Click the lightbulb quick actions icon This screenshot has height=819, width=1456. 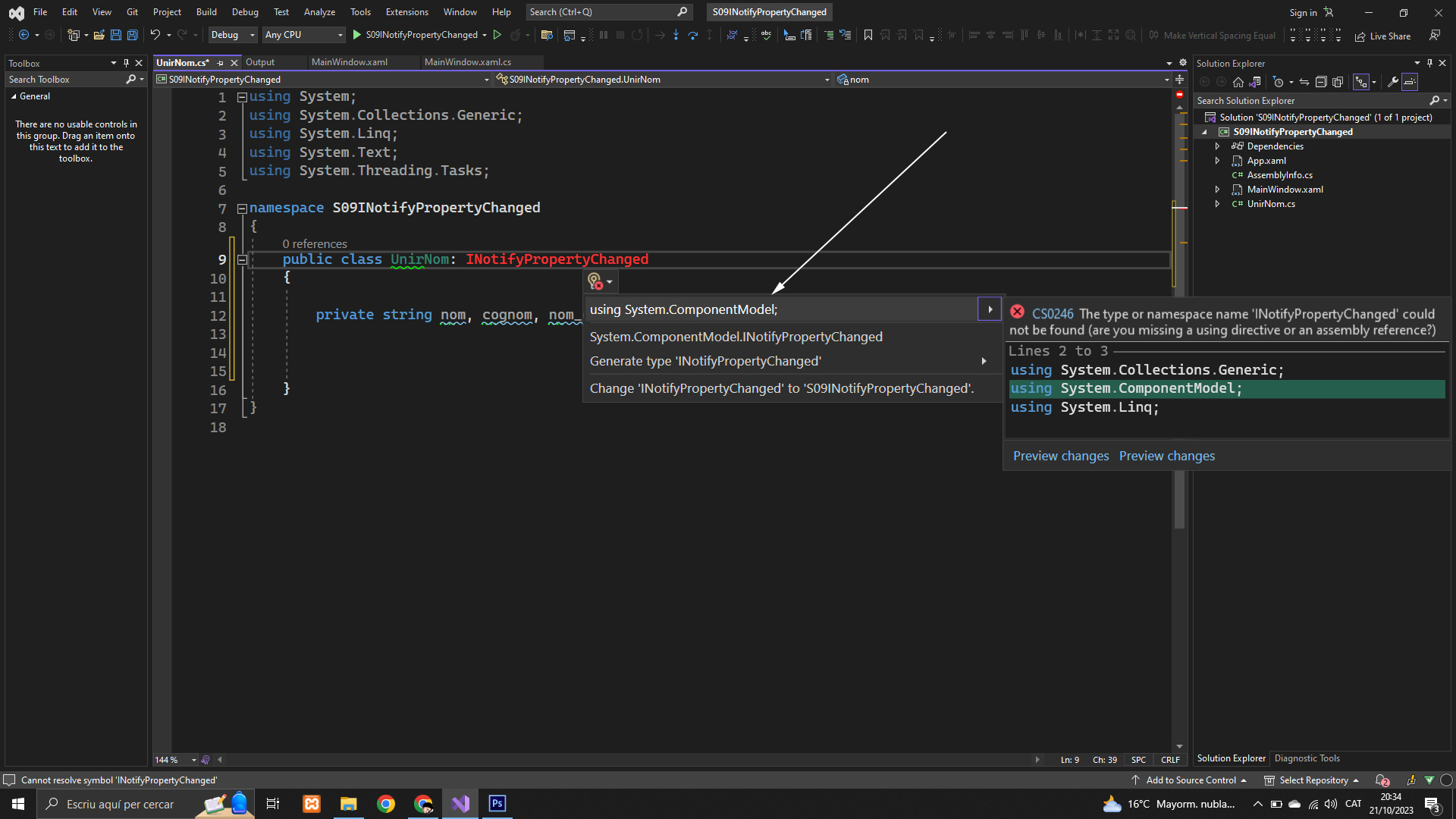(x=595, y=281)
